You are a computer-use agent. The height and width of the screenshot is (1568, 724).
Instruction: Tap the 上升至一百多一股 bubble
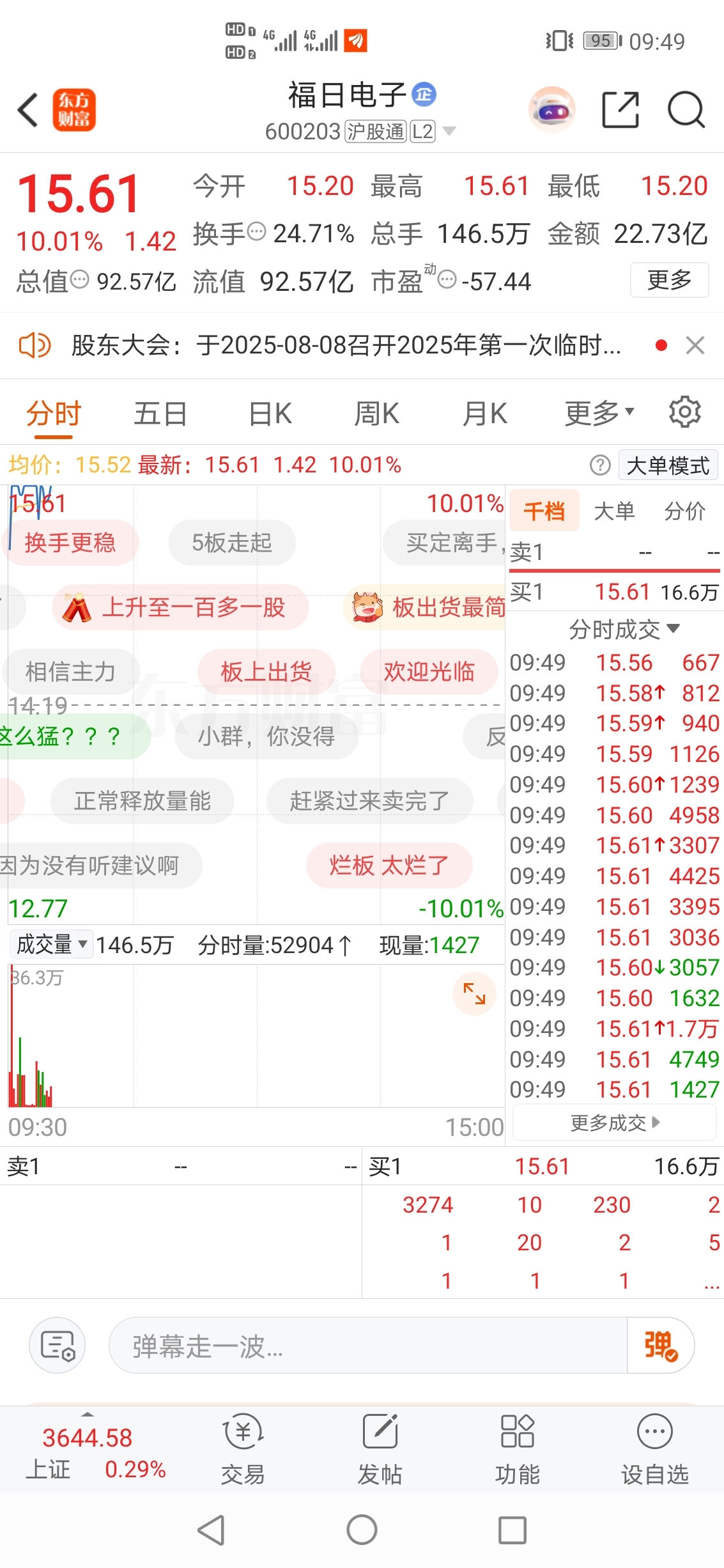tap(180, 607)
